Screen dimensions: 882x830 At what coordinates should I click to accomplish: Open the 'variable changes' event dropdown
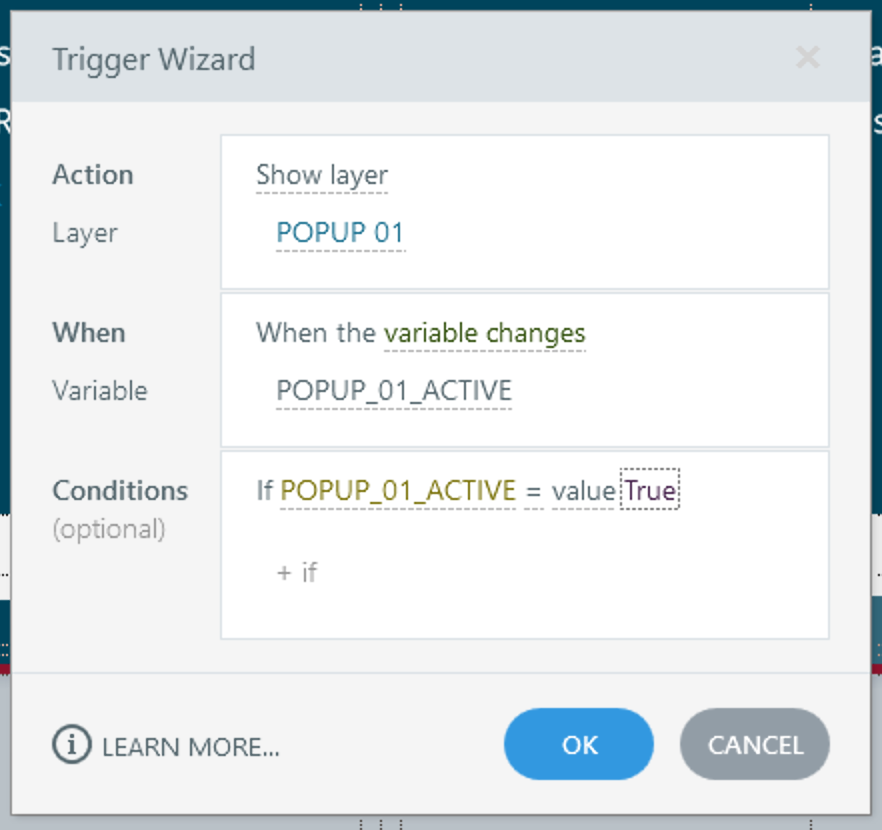(x=485, y=333)
